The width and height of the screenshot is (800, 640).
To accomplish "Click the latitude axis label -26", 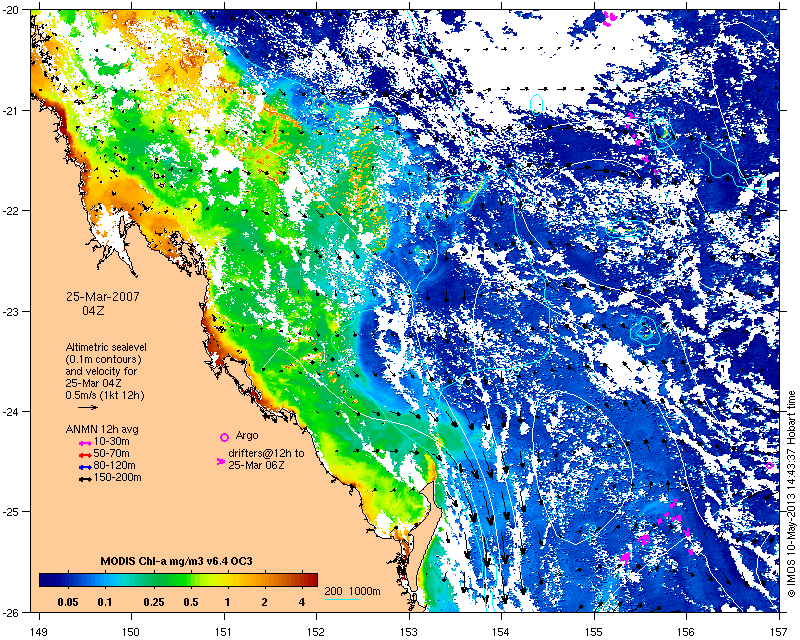I will point(10,612).
